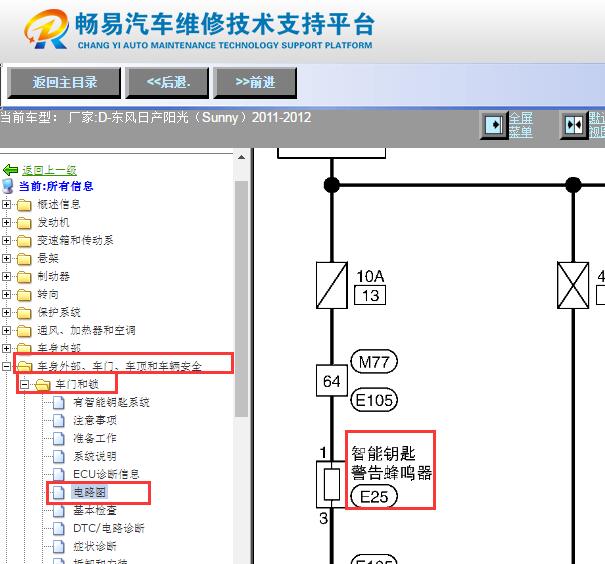Image resolution: width=605 pixels, height=564 pixels.
Task: Click the 概述信息 folder icon
Action: pos(24,205)
